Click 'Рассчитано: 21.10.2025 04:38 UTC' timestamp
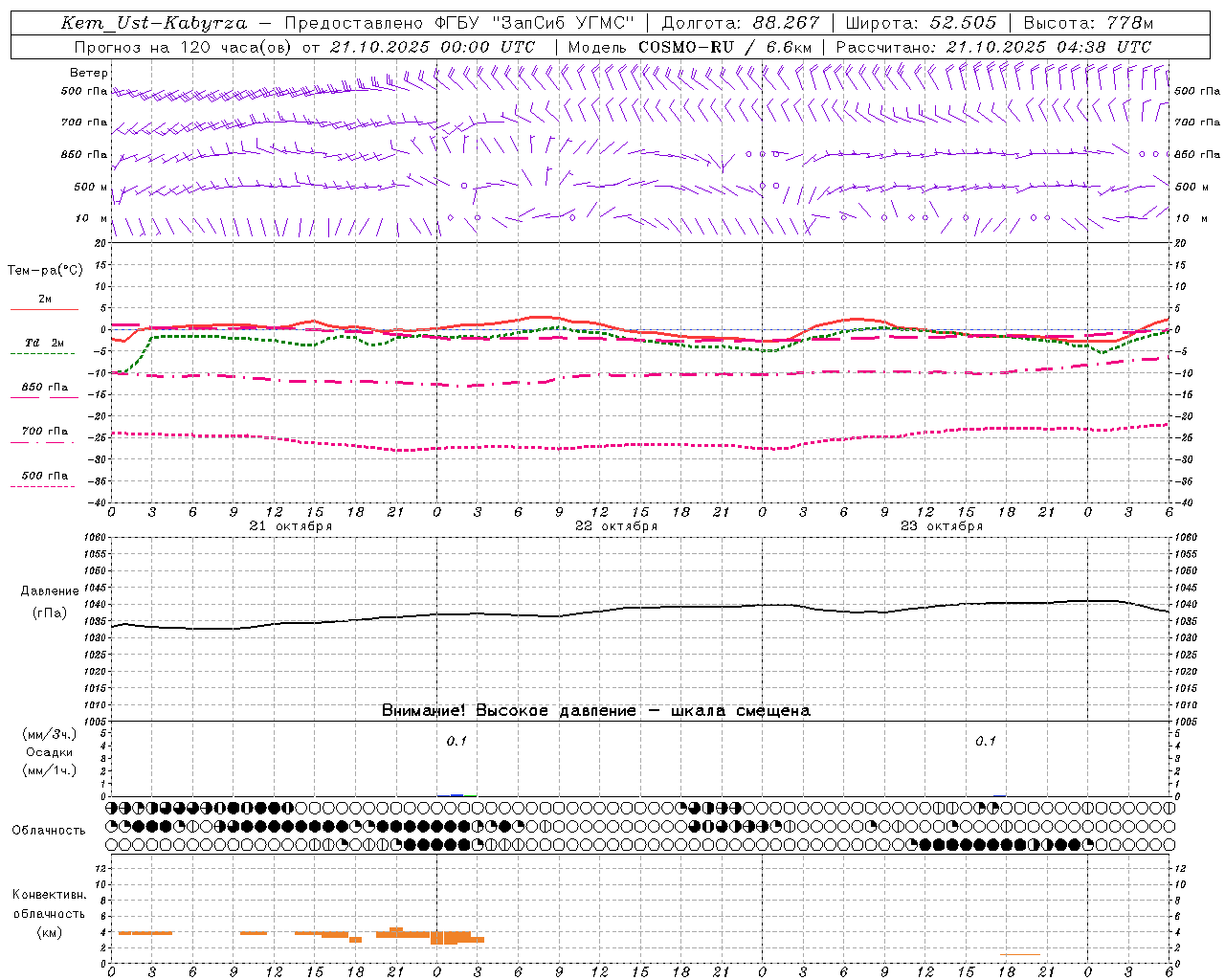 point(993,47)
